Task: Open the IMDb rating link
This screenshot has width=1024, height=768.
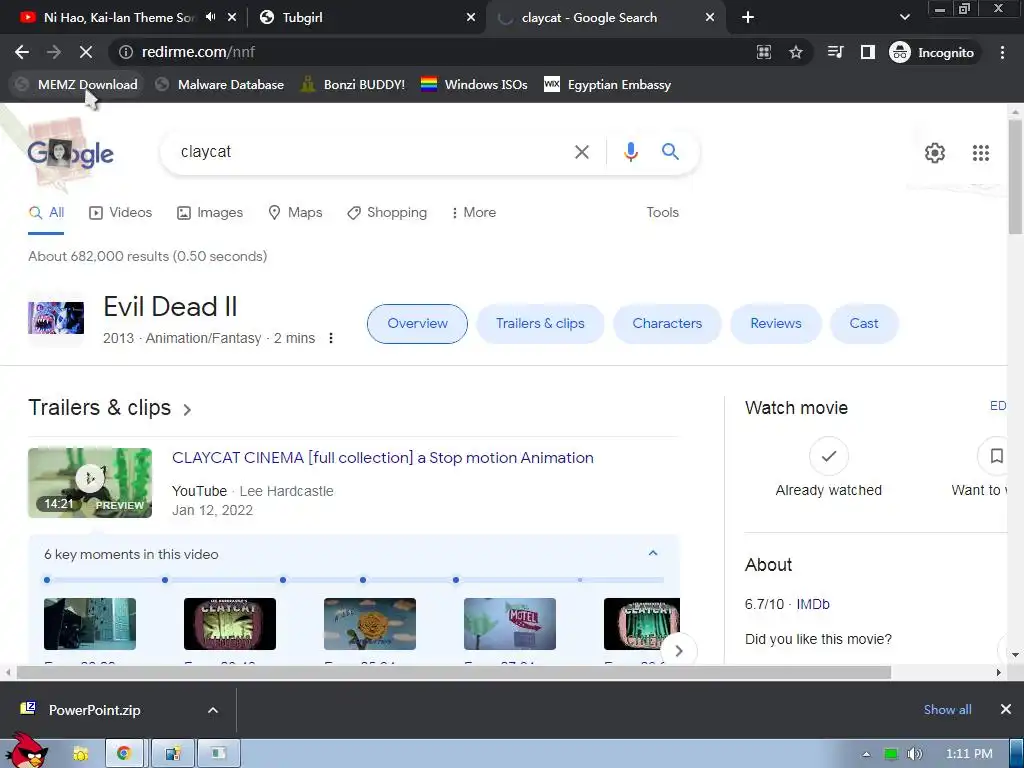Action: click(813, 605)
